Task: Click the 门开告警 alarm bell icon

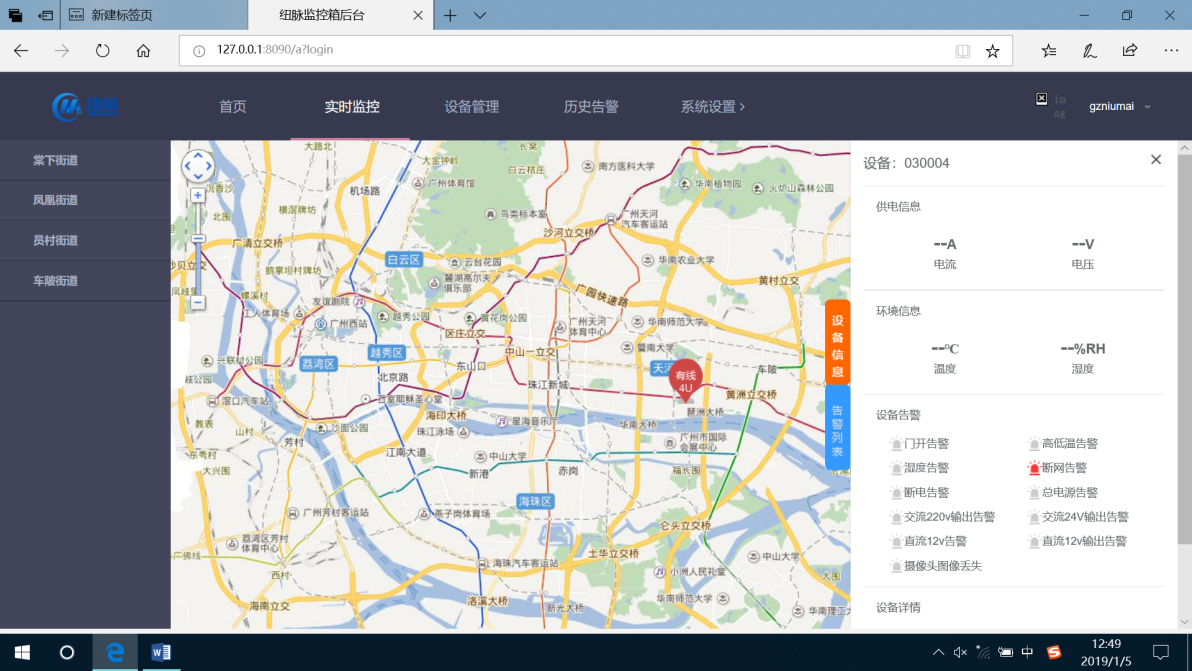Action: (x=897, y=443)
